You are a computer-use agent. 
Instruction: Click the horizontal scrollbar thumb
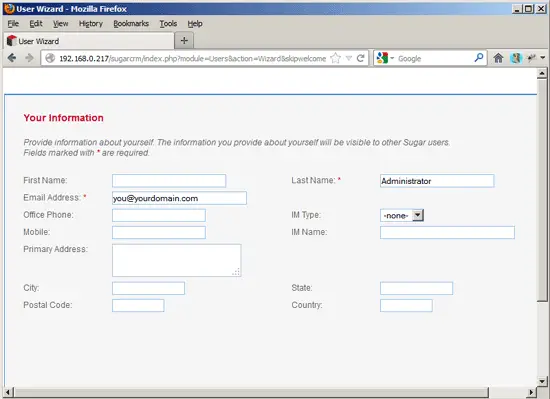[251, 392]
